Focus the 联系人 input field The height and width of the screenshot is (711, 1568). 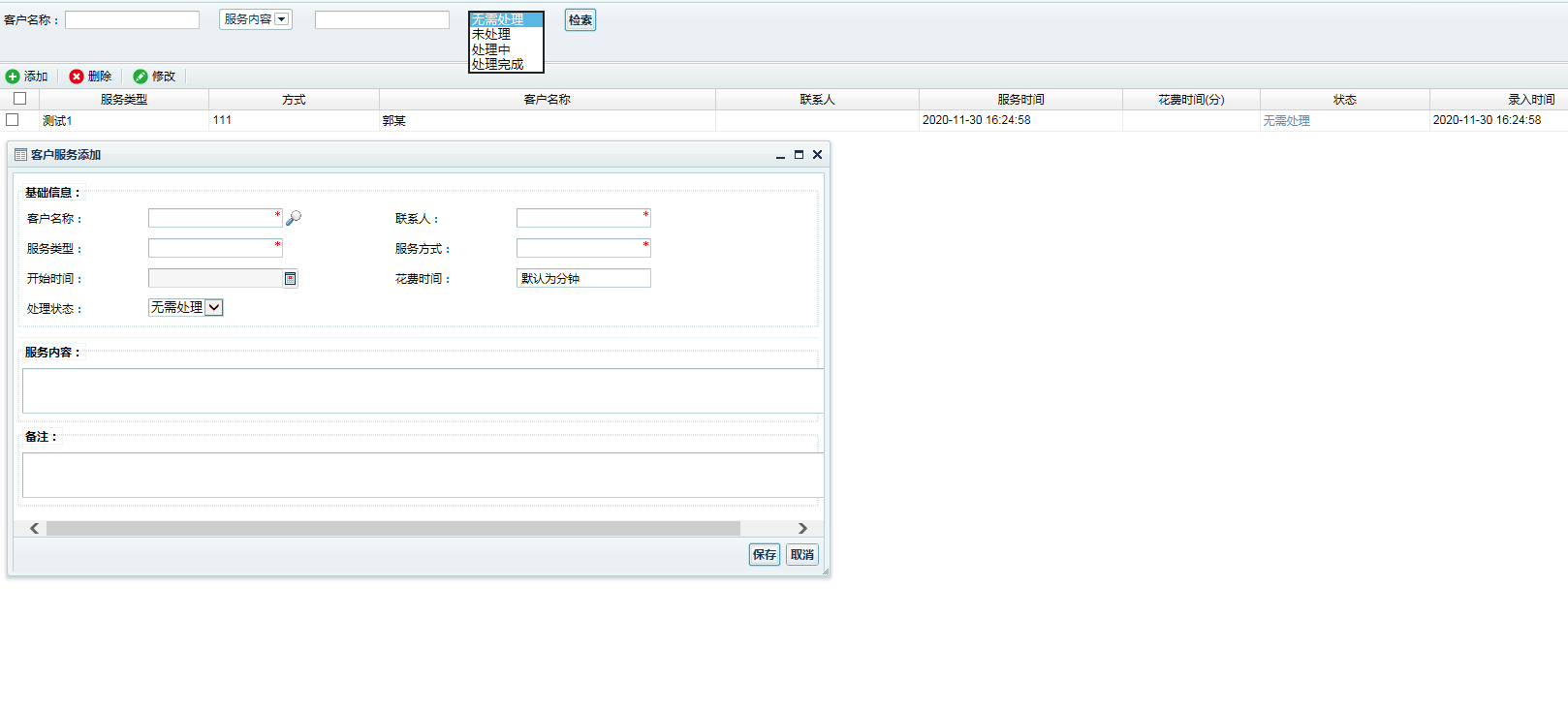[x=583, y=218]
